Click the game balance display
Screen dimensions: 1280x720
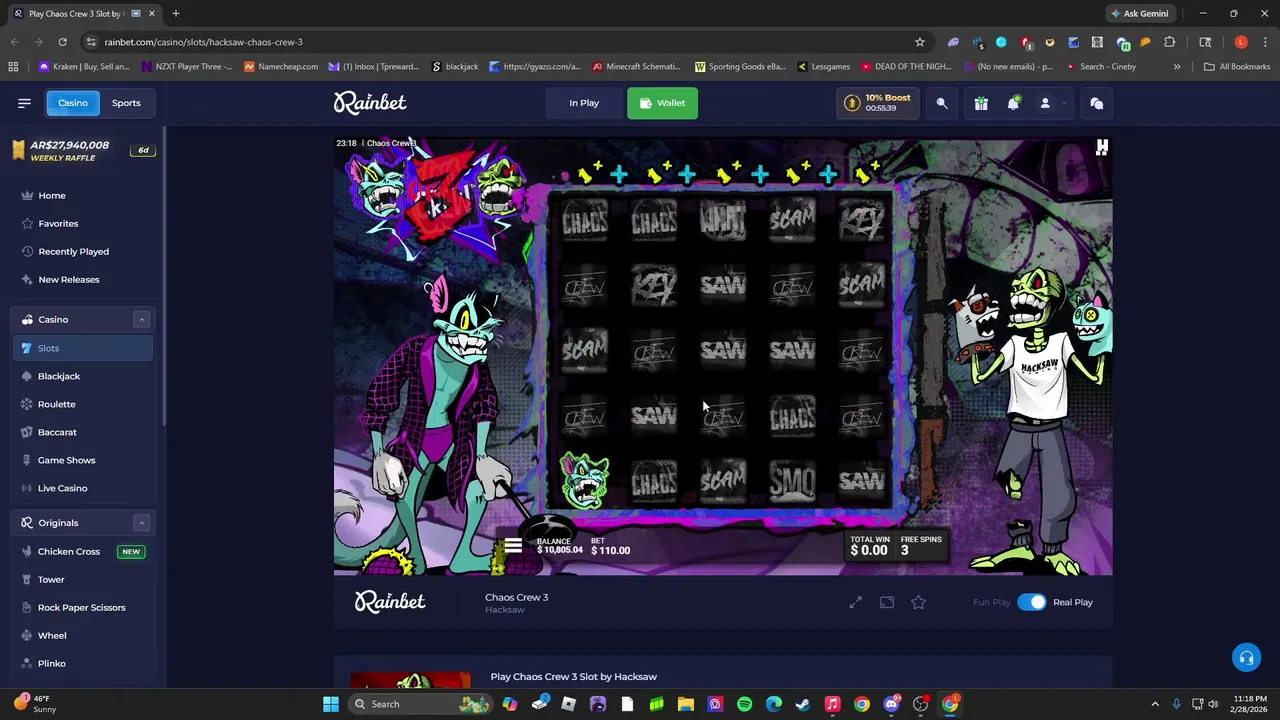(559, 546)
